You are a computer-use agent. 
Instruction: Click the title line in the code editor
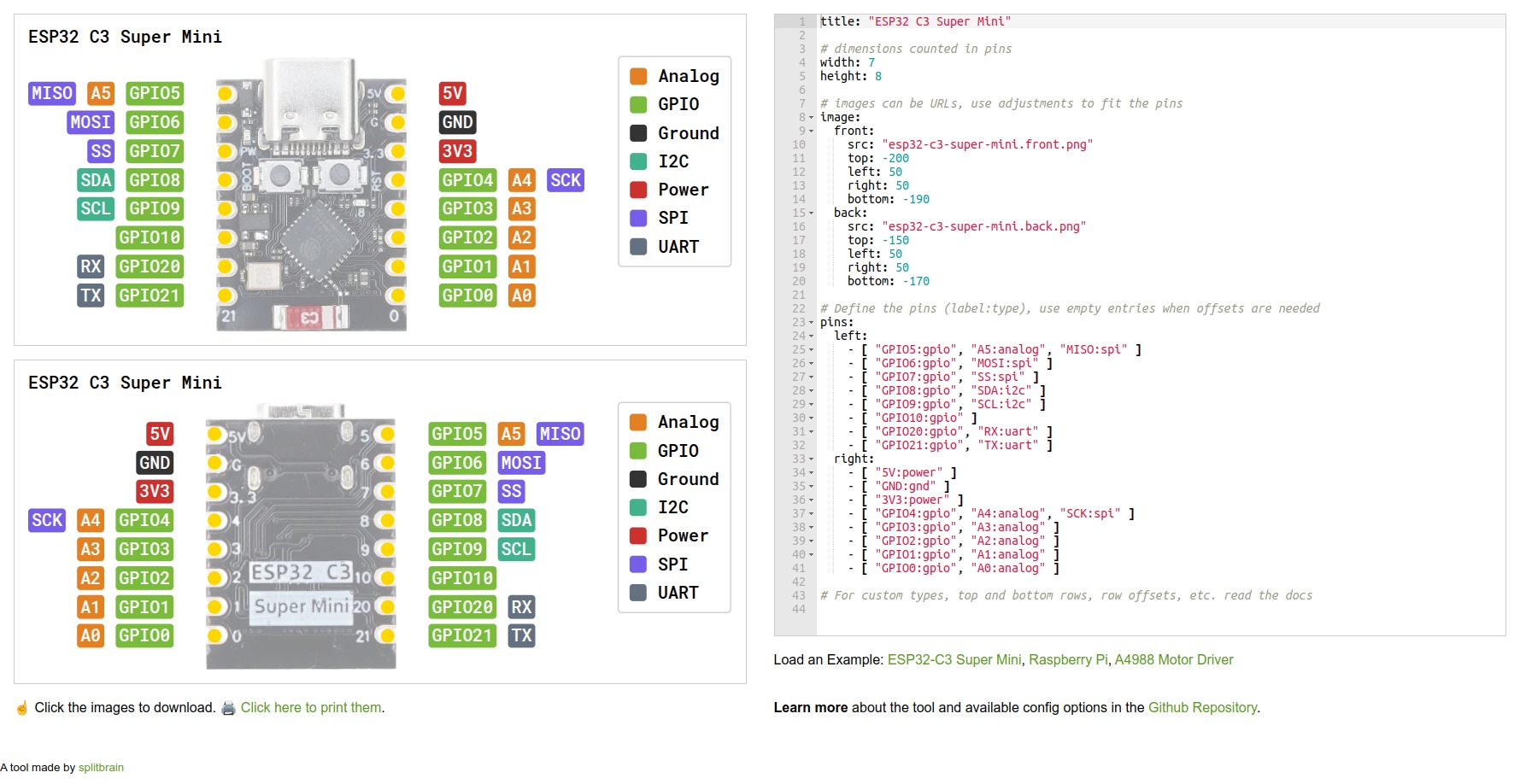[x=1160, y=21]
